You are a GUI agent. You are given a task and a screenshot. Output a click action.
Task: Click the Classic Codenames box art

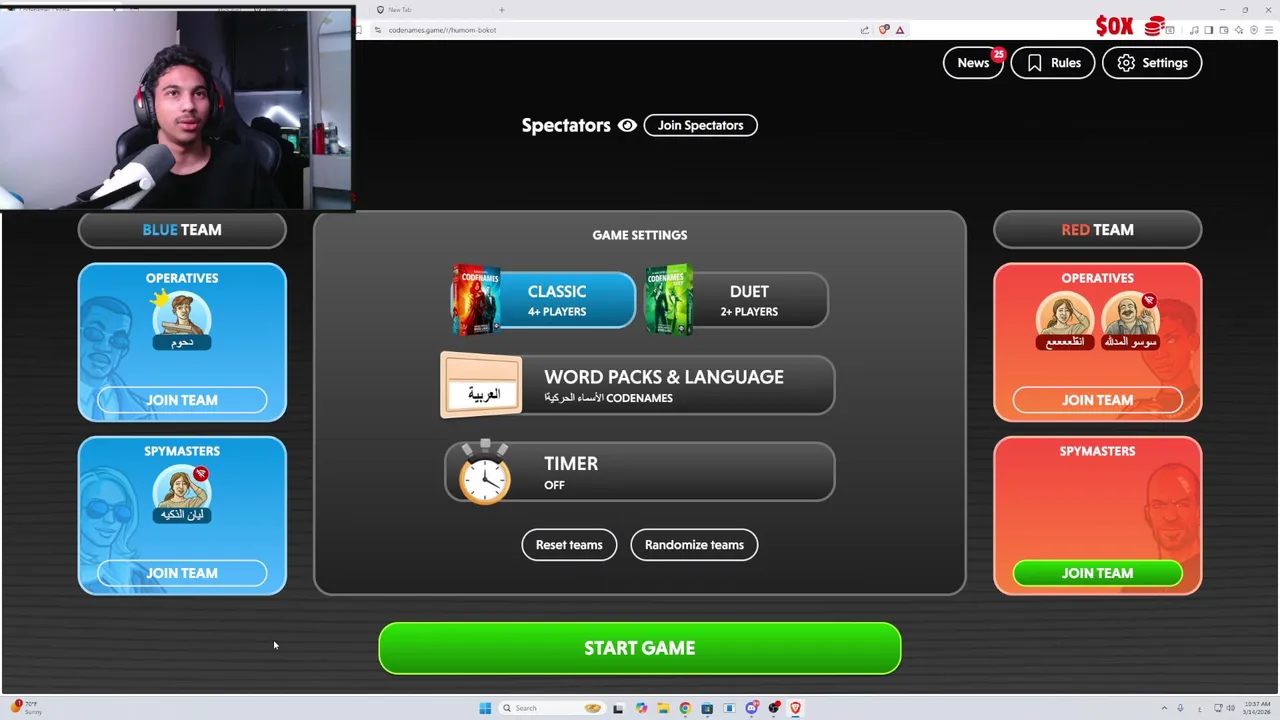(475, 299)
